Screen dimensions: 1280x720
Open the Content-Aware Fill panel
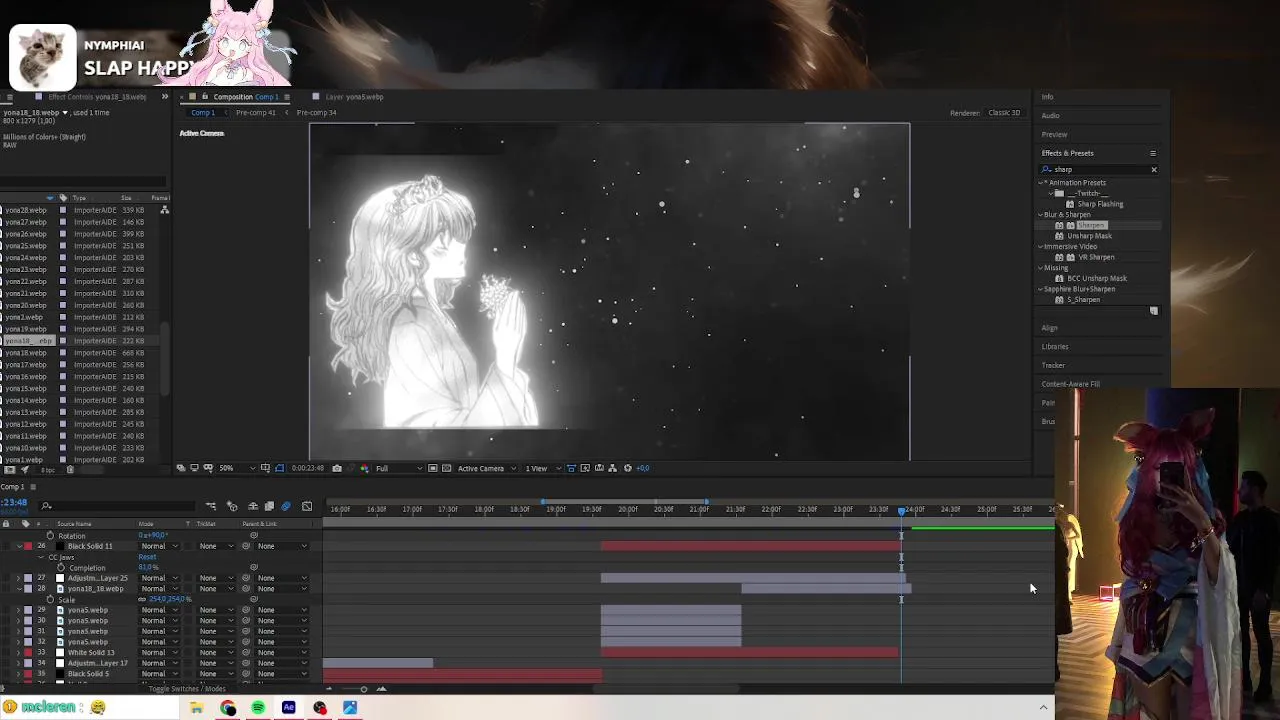[x=1070, y=384]
